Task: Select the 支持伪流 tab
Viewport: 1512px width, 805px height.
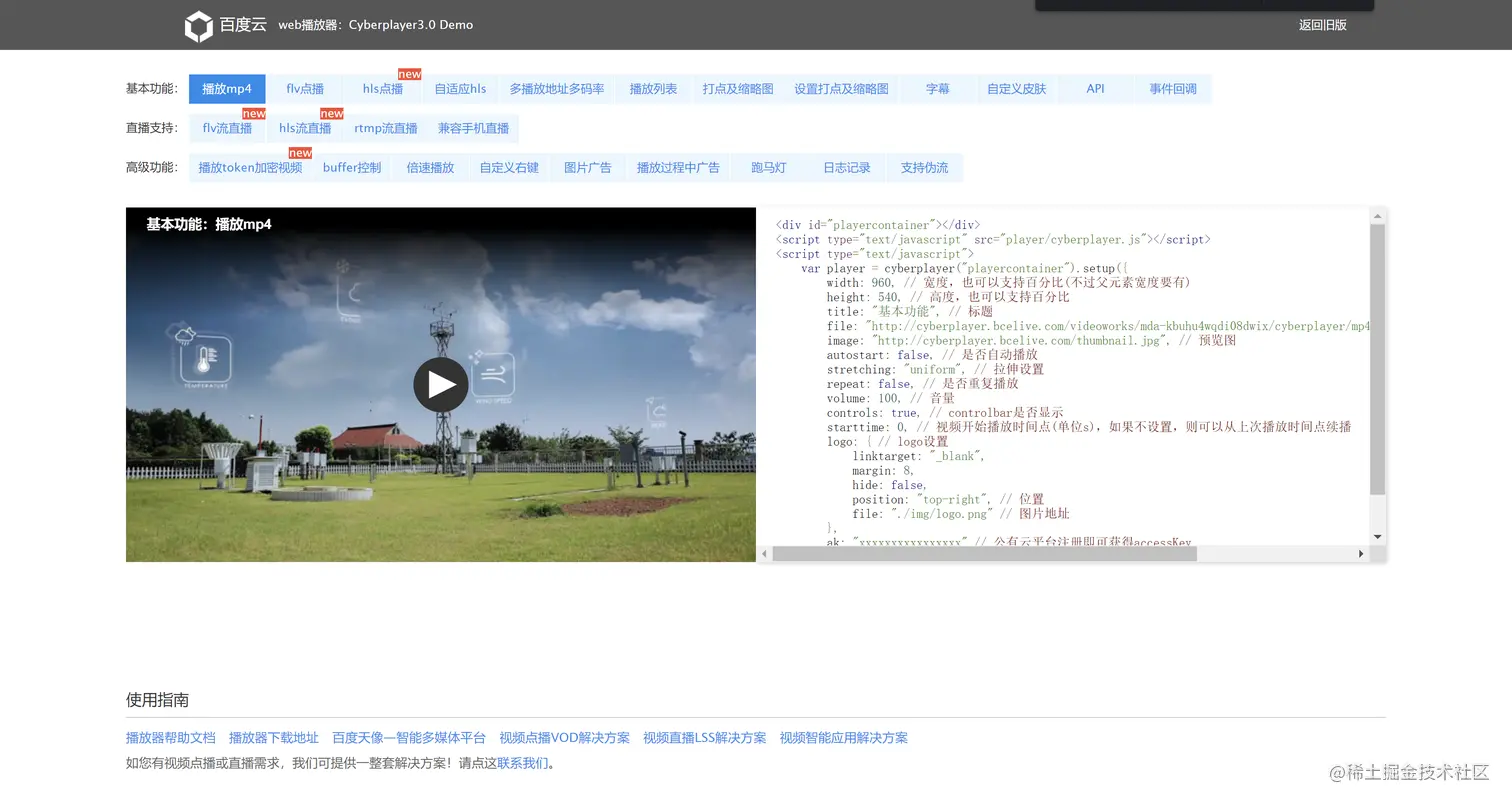Action: tap(924, 167)
